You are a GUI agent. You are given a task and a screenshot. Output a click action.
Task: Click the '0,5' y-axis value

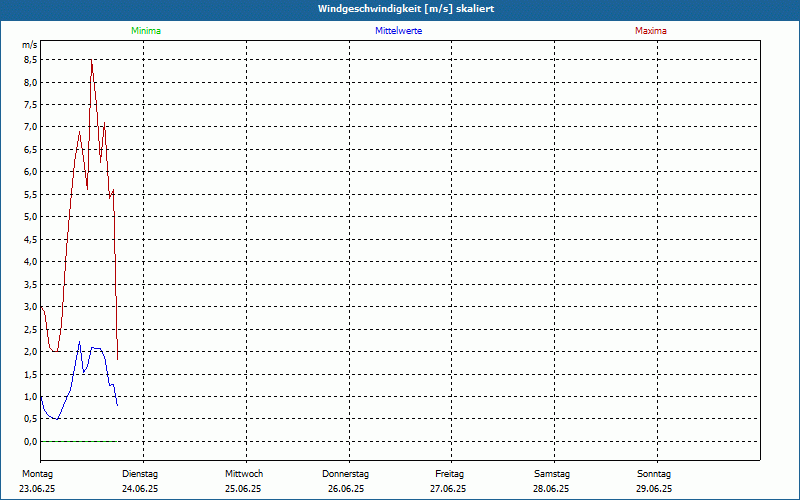click(31, 419)
